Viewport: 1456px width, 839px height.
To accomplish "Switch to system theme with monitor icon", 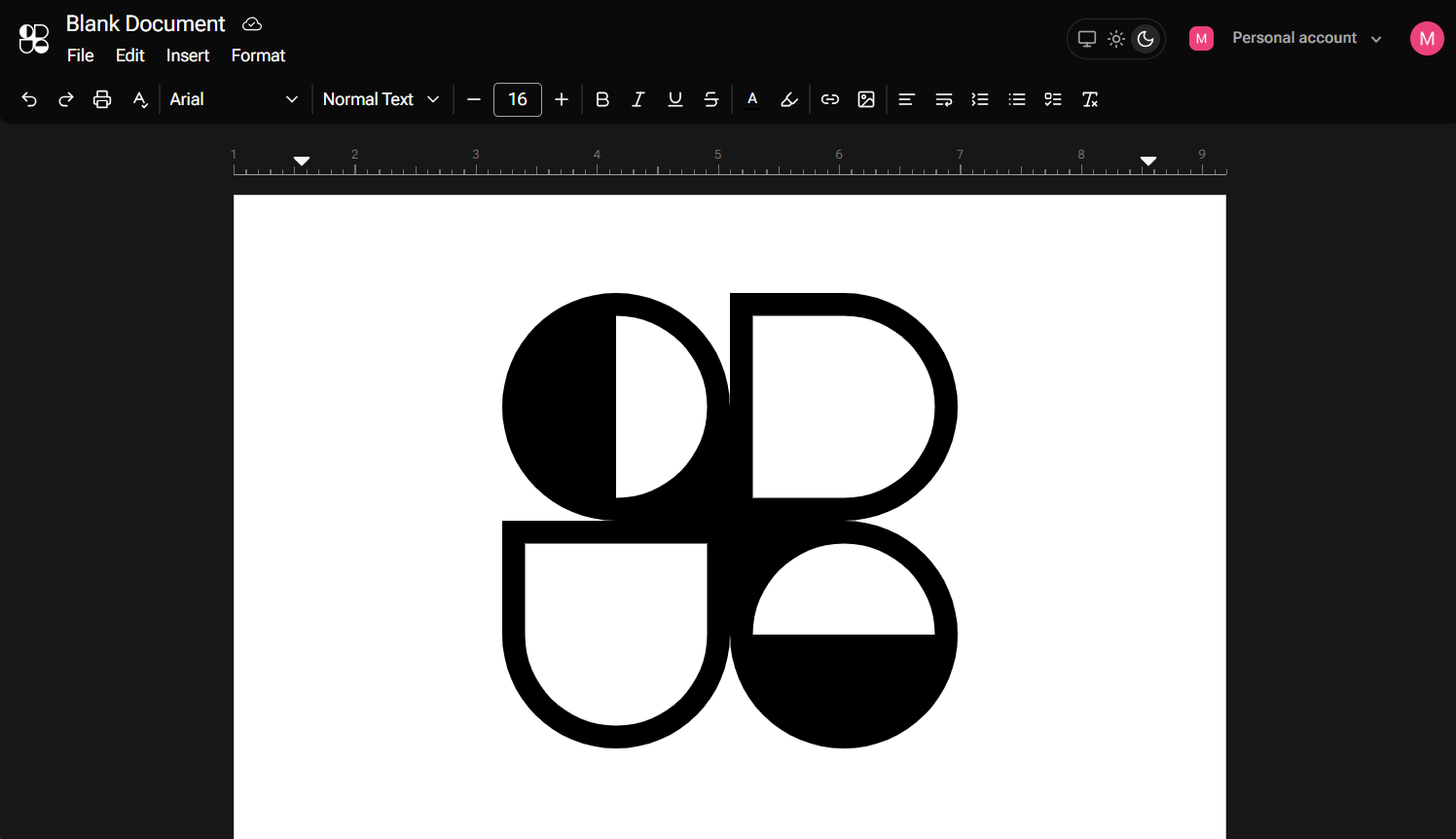I will pyautogui.click(x=1087, y=39).
